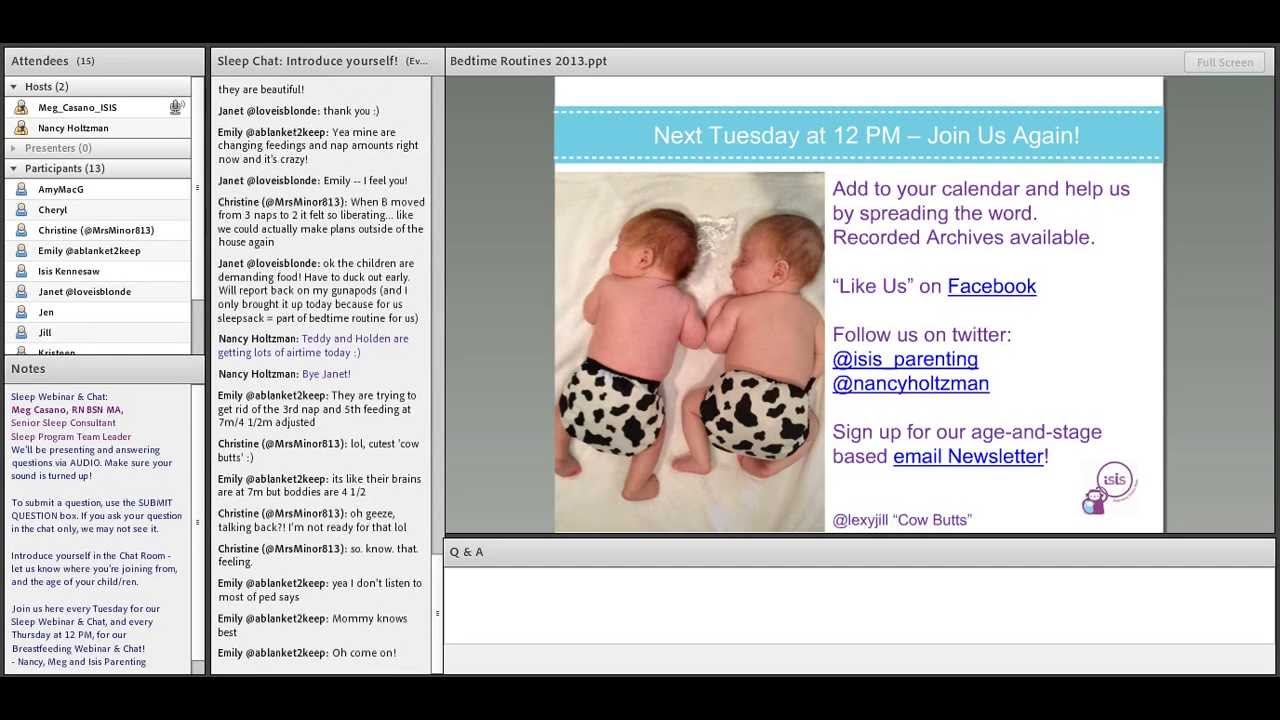Screen dimensions: 1280x720
Task: Click the twin babies photo on the slide
Action: tap(690, 352)
